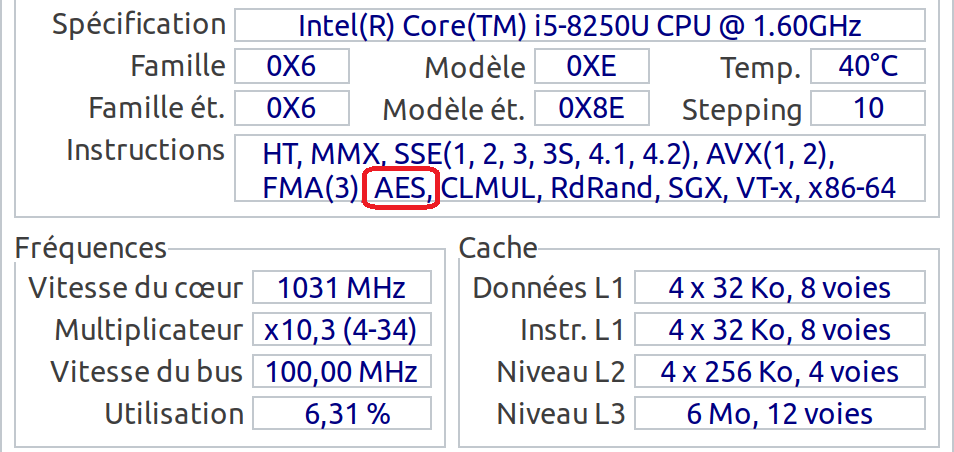Select the Multiplicateur field x10,3 (4-34)

(x=342, y=330)
